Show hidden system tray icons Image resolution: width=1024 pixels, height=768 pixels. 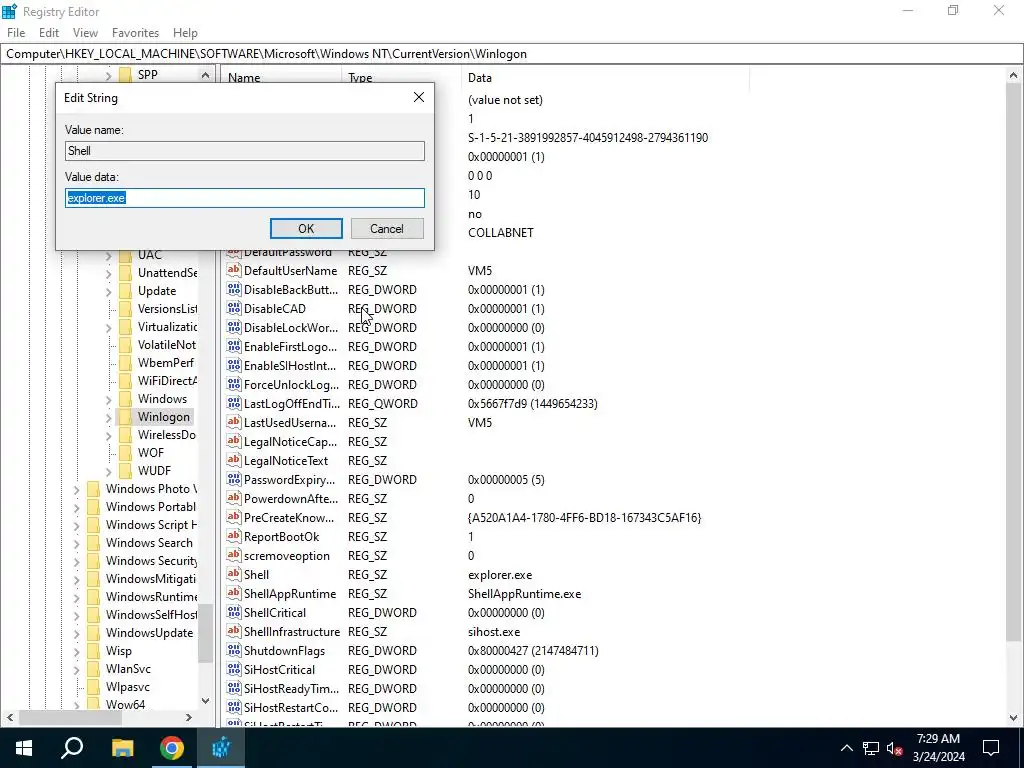[x=846, y=748]
